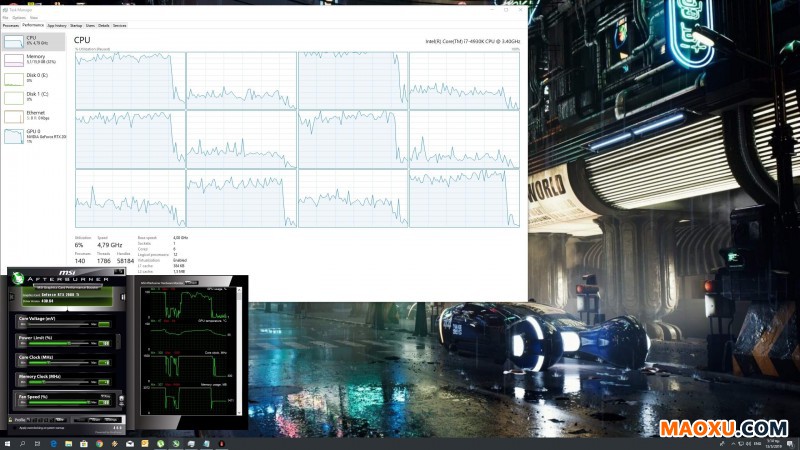Toggle the profile lock icon in Afterburner
This screenshot has height=450, width=800.
click(10, 419)
